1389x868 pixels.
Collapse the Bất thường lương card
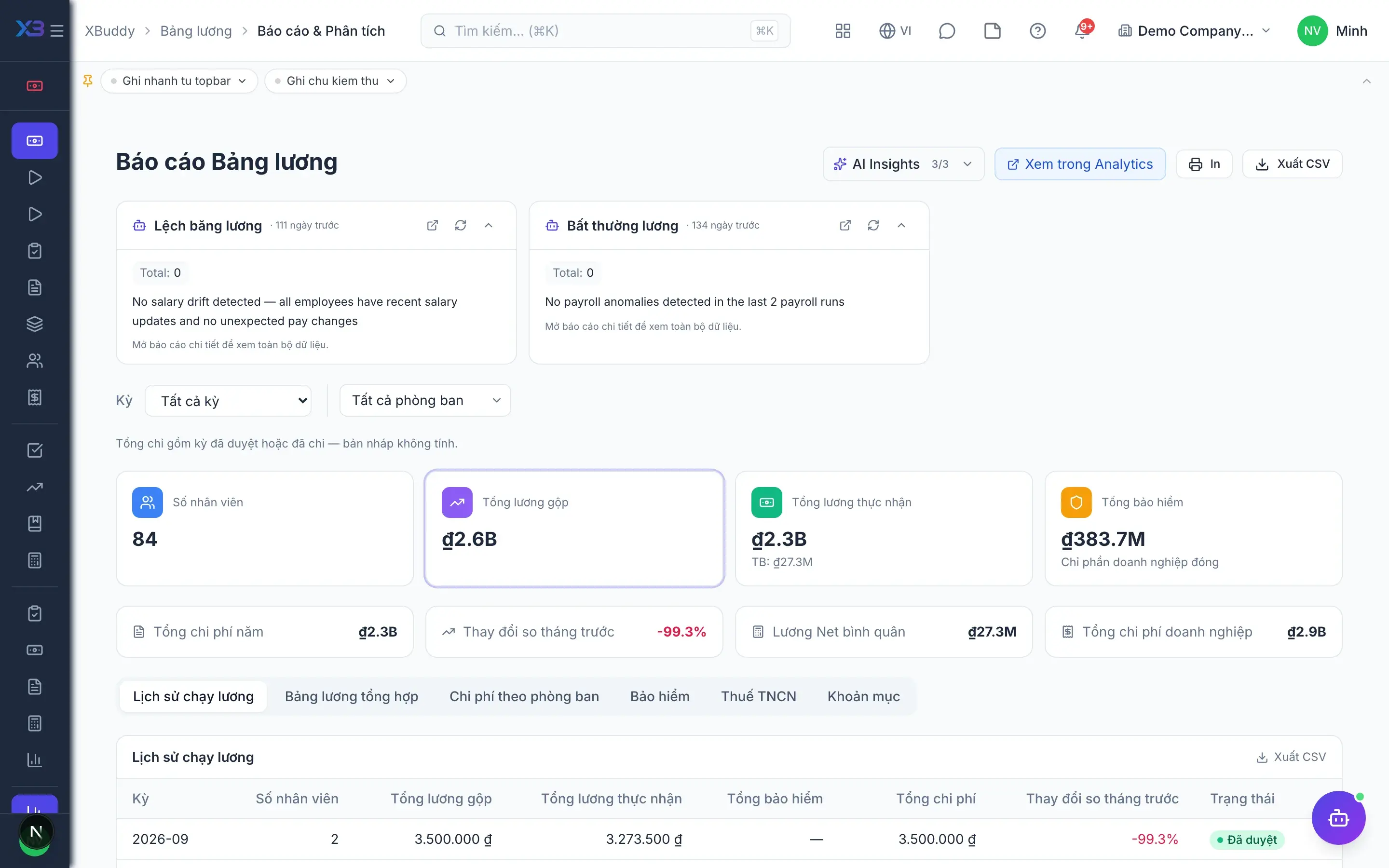pyautogui.click(x=901, y=225)
